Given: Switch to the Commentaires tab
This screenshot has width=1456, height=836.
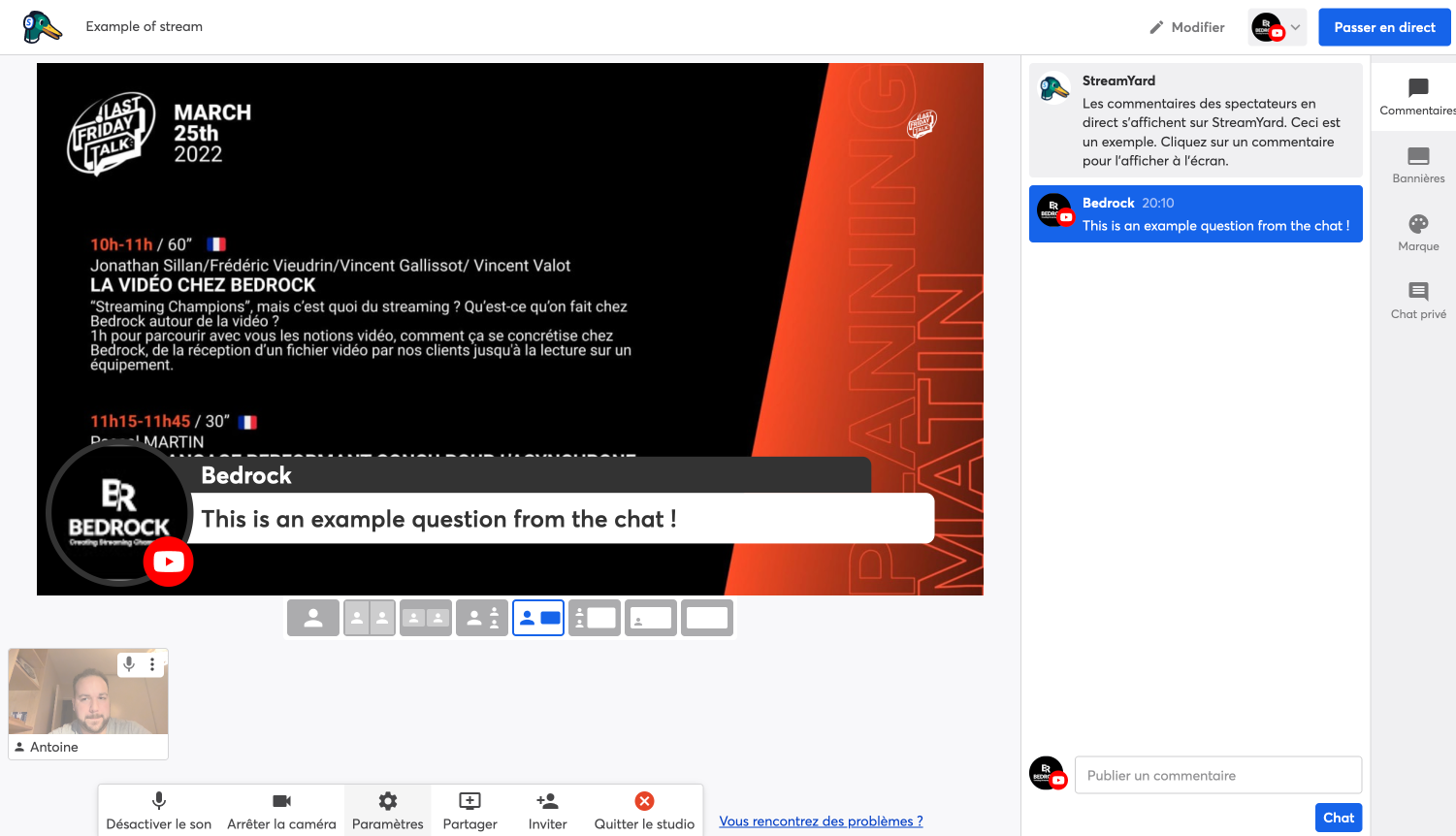Looking at the screenshot, I should 1417,96.
